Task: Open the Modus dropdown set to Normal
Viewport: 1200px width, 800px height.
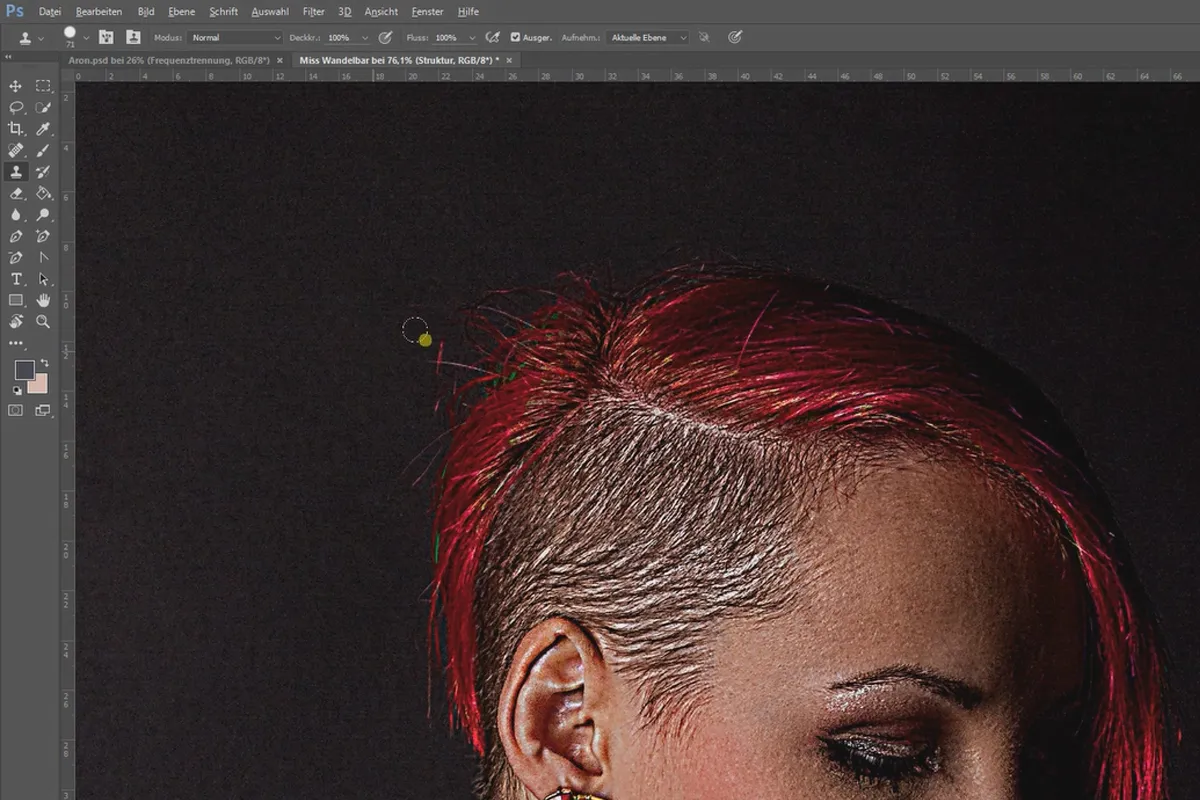Action: (x=236, y=37)
